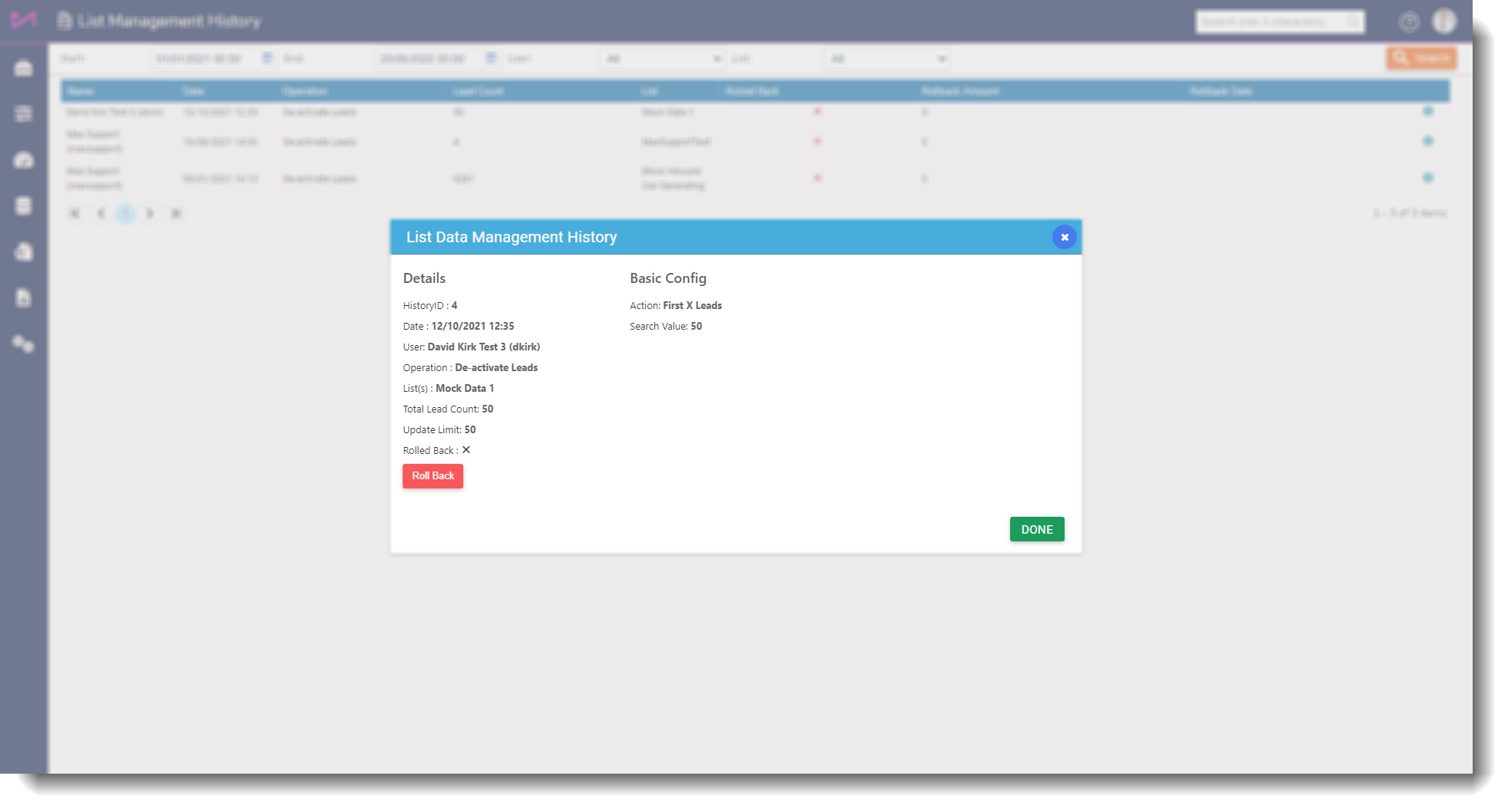1511x812 pixels.
Task: Click the green DONE button
Action: click(1037, 529)
